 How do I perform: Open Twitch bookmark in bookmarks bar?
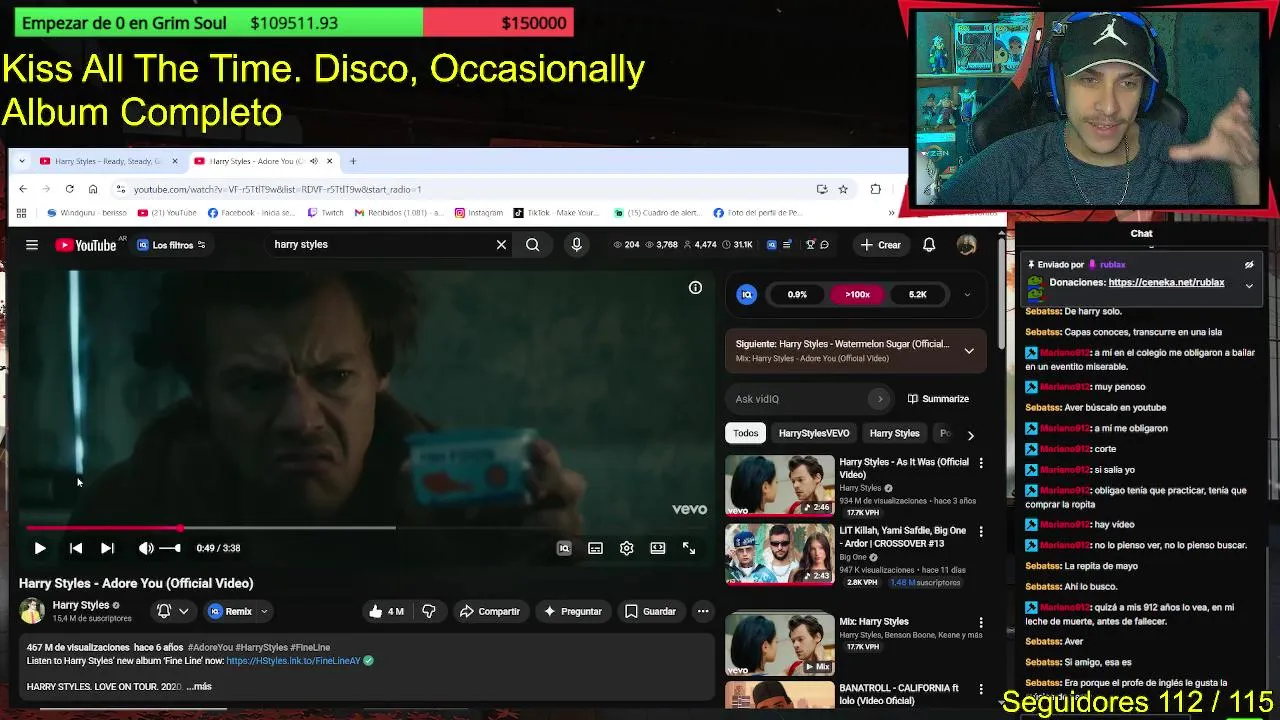[326, 213]
